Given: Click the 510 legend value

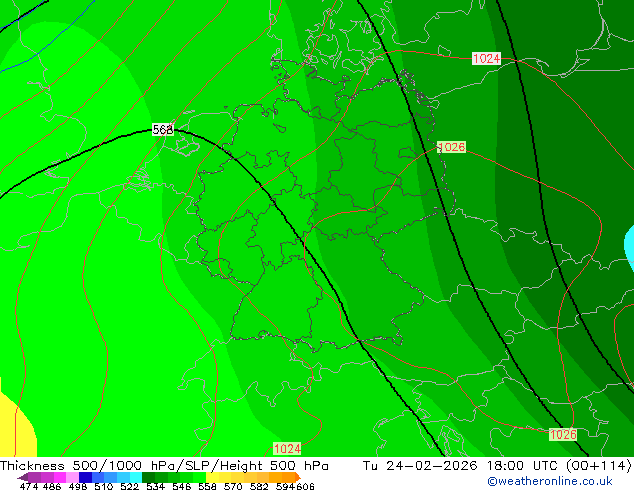Looking at the screenshot, I should coord(104,486).
